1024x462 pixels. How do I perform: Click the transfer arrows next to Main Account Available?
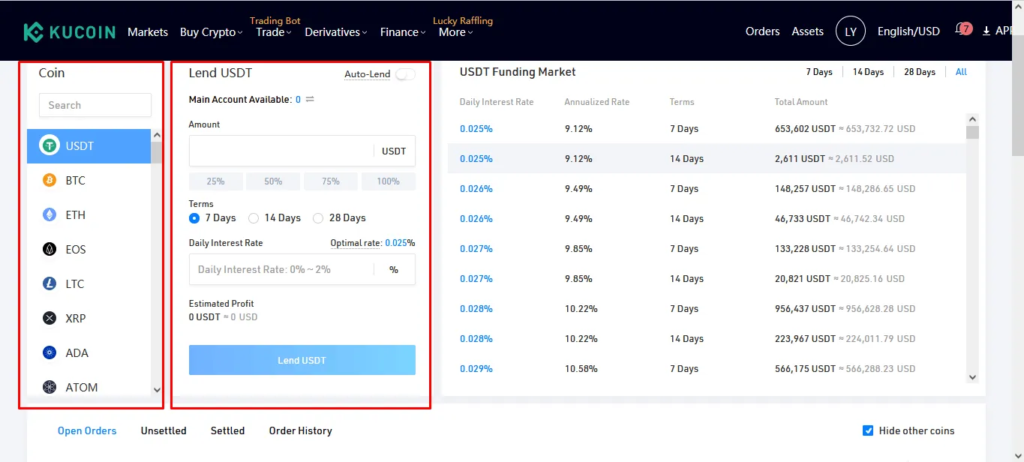[310, 99]
